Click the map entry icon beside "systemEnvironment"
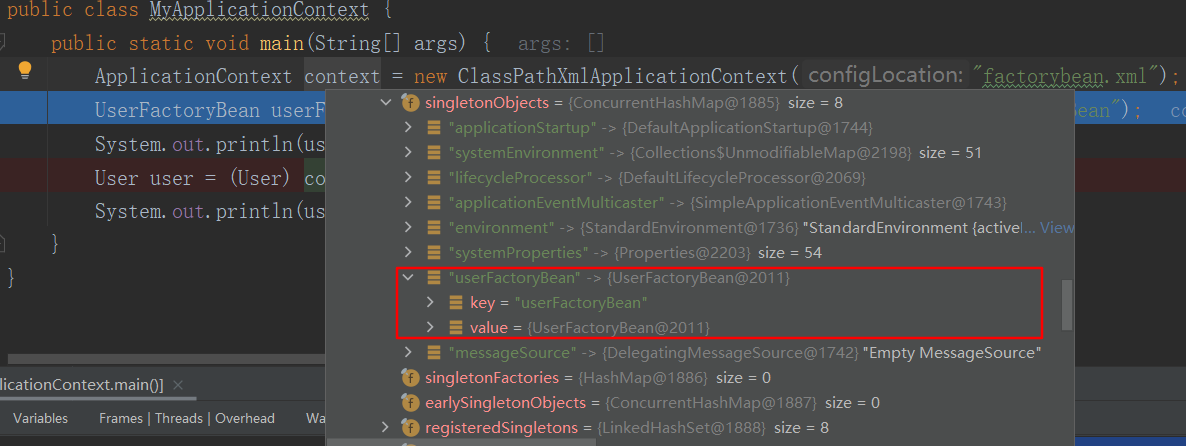Screen dimensions: 1186x446 coord(433,153)
